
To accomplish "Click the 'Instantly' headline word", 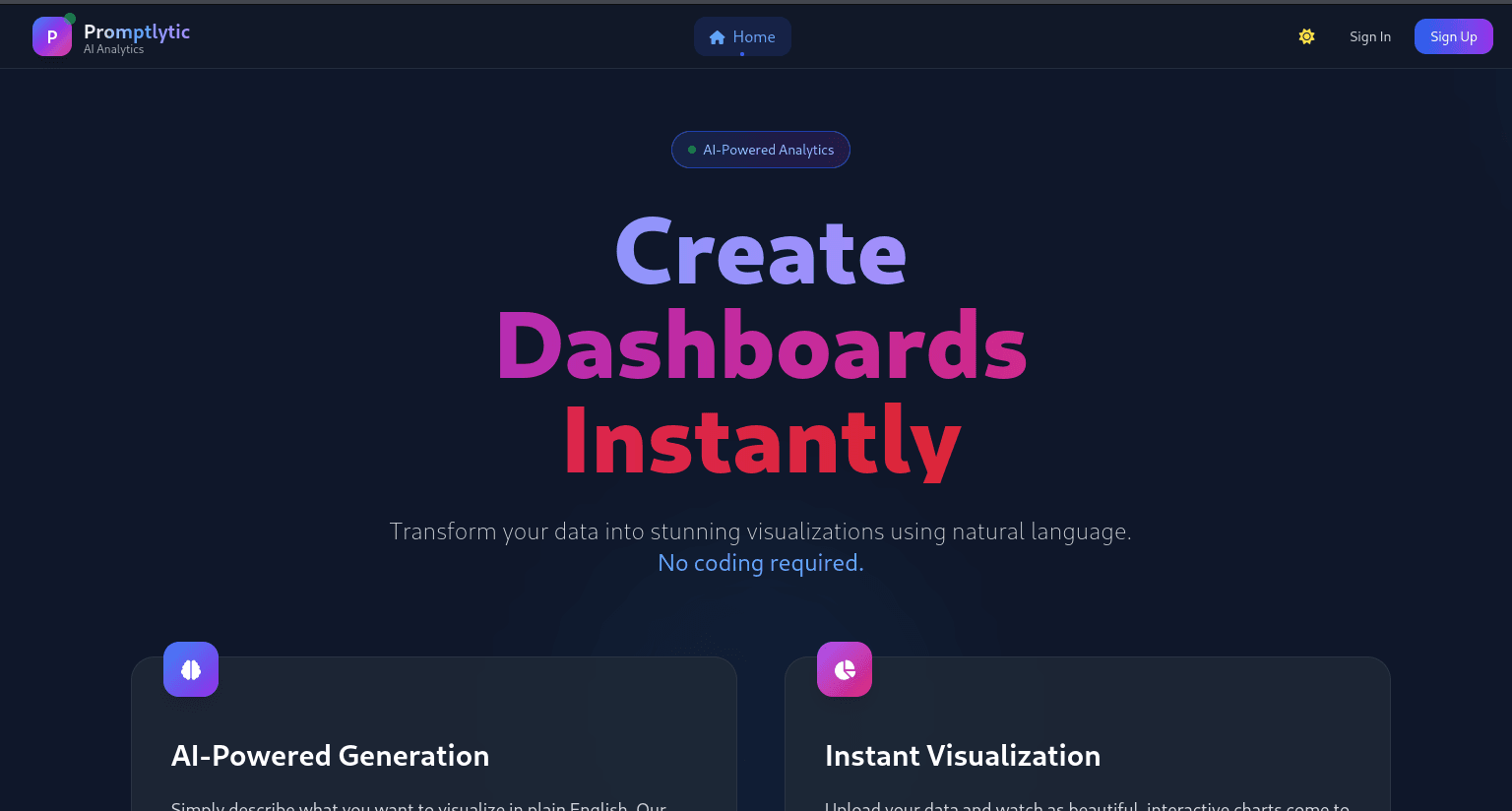I will tap(762, 442).
